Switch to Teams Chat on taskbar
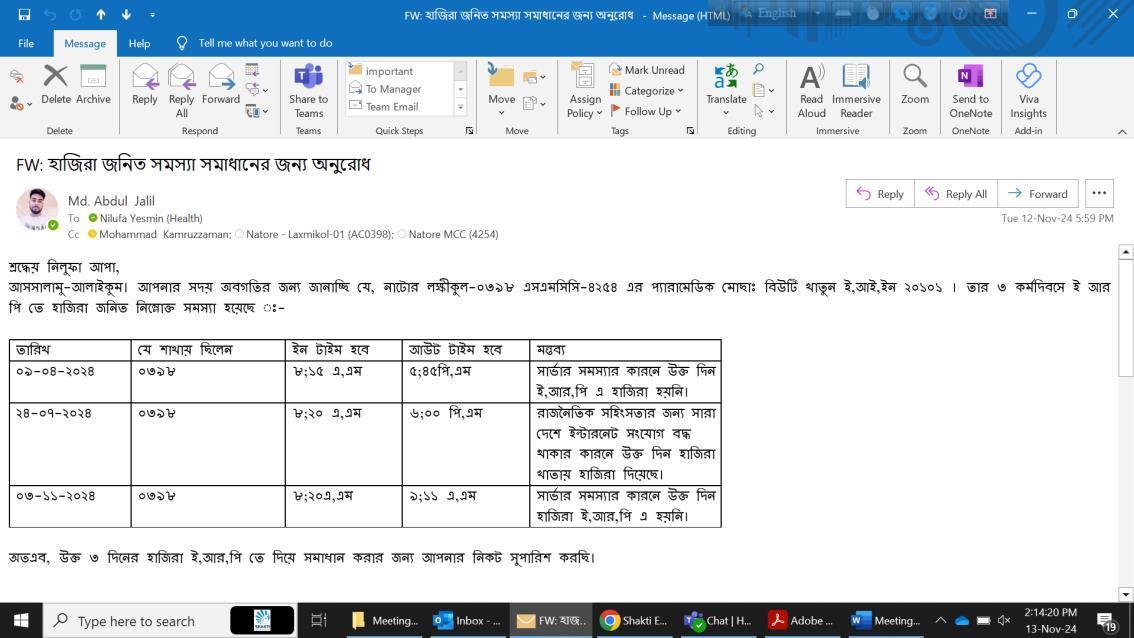This screenshot has height=638, width=1134. coord(718,621)
